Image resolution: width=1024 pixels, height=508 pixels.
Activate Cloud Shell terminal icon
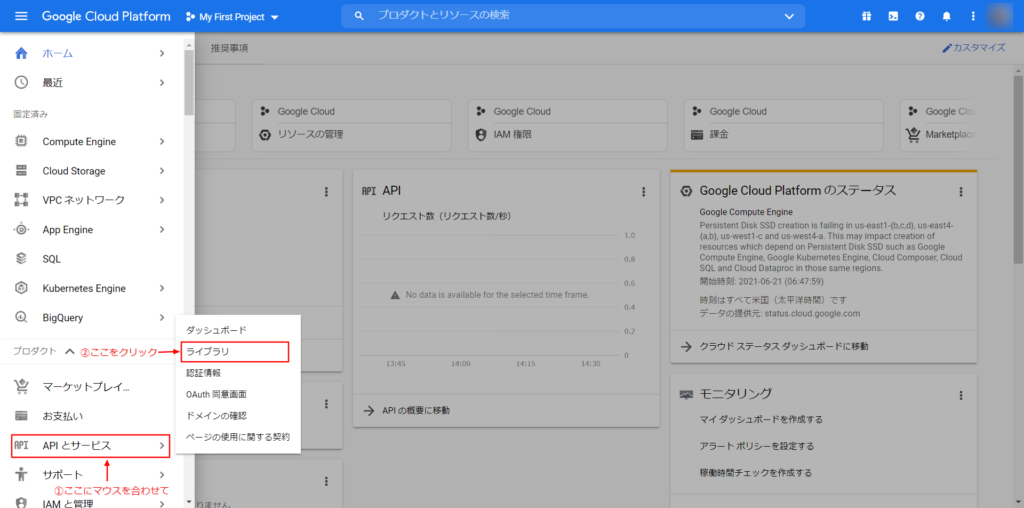pyautogui.click(x=893, y=16)
